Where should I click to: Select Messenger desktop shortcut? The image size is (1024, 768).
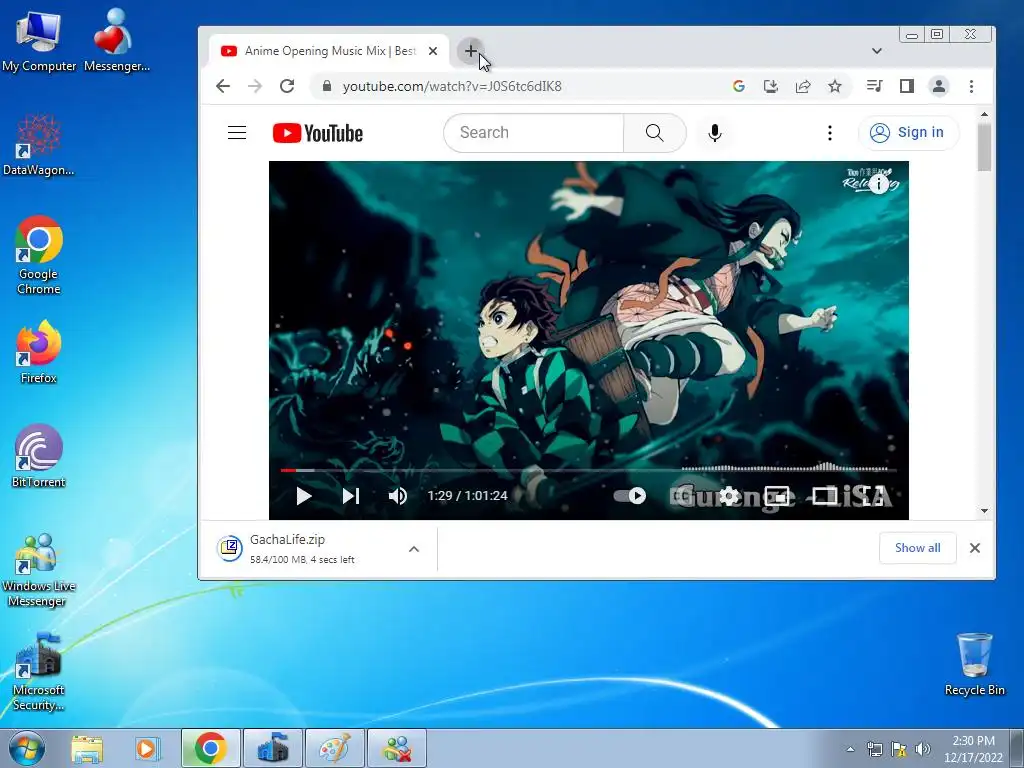[x=116, y=40]
